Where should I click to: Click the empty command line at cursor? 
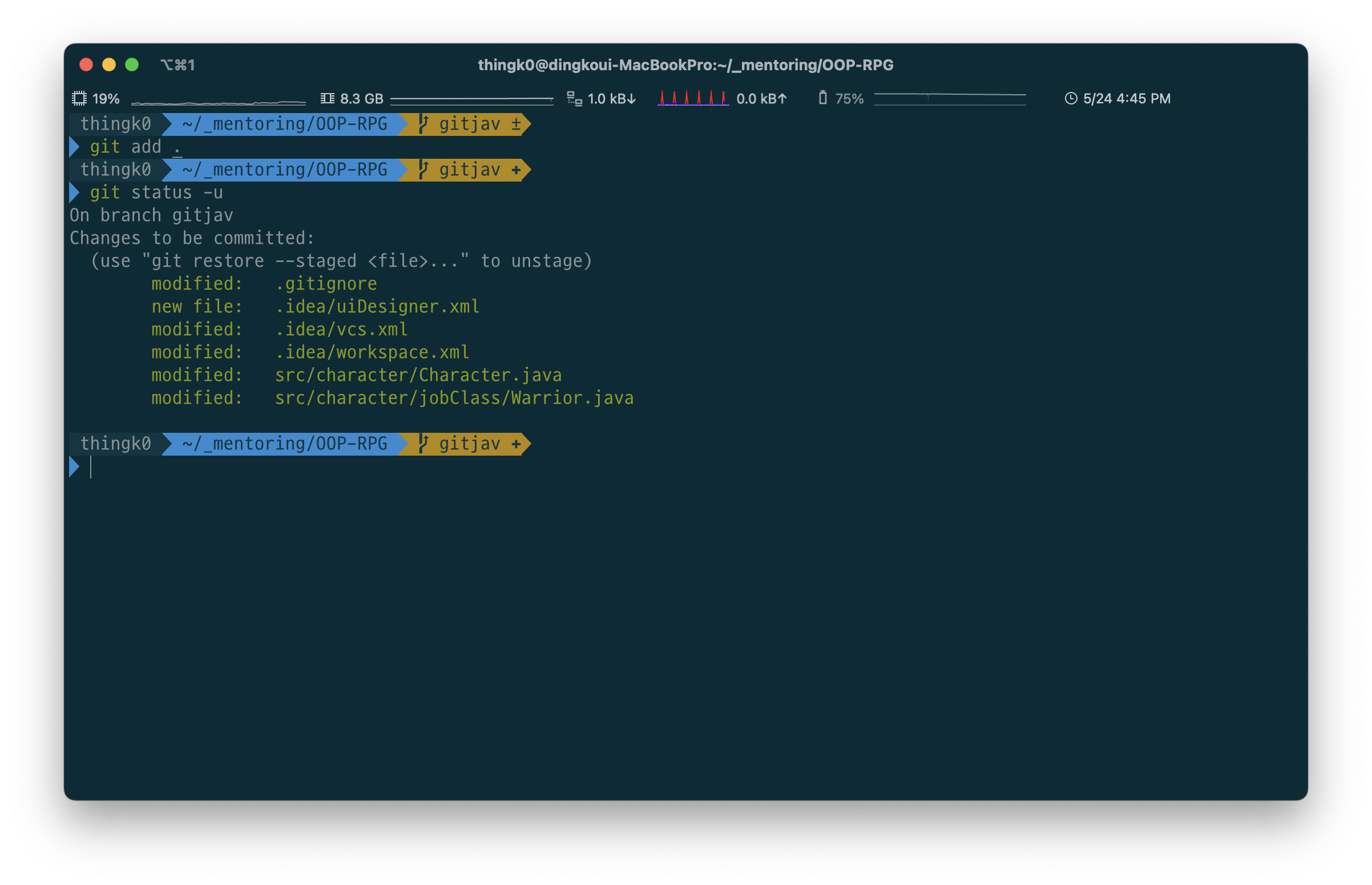pyautogui.click(x=91, y=467)
